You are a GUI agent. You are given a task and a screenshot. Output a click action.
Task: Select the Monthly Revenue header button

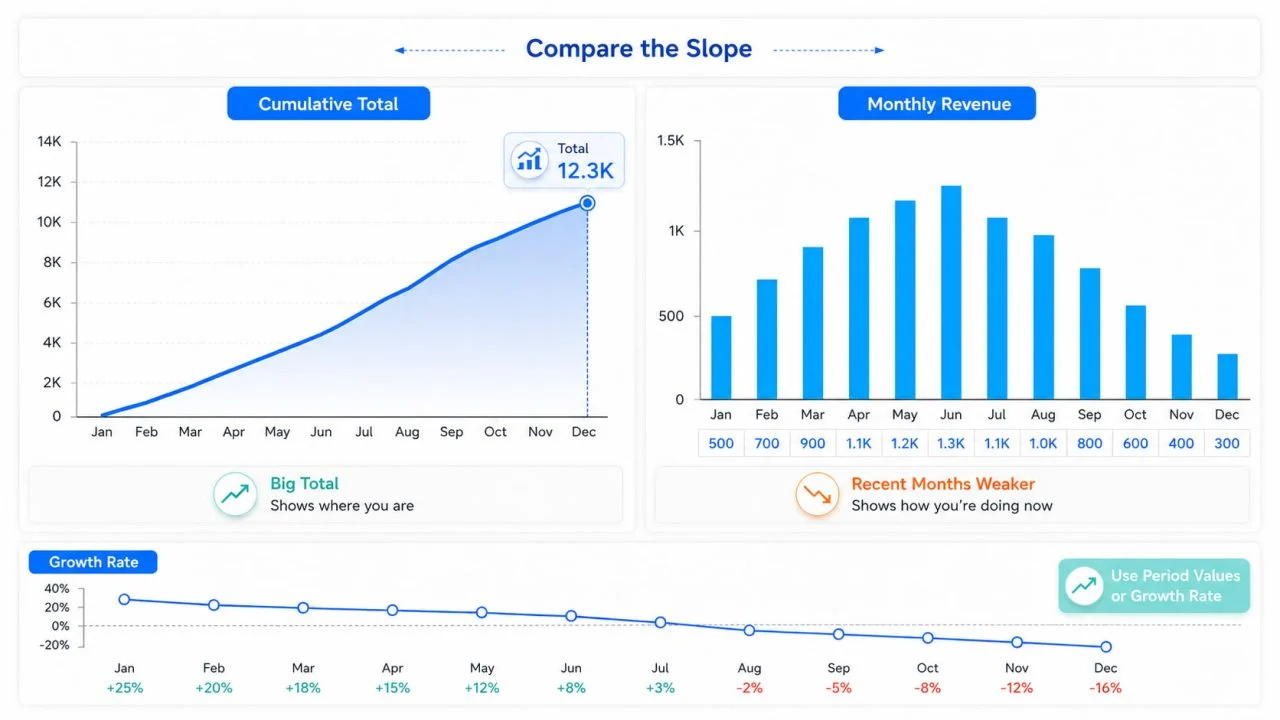tap(937, 104)
